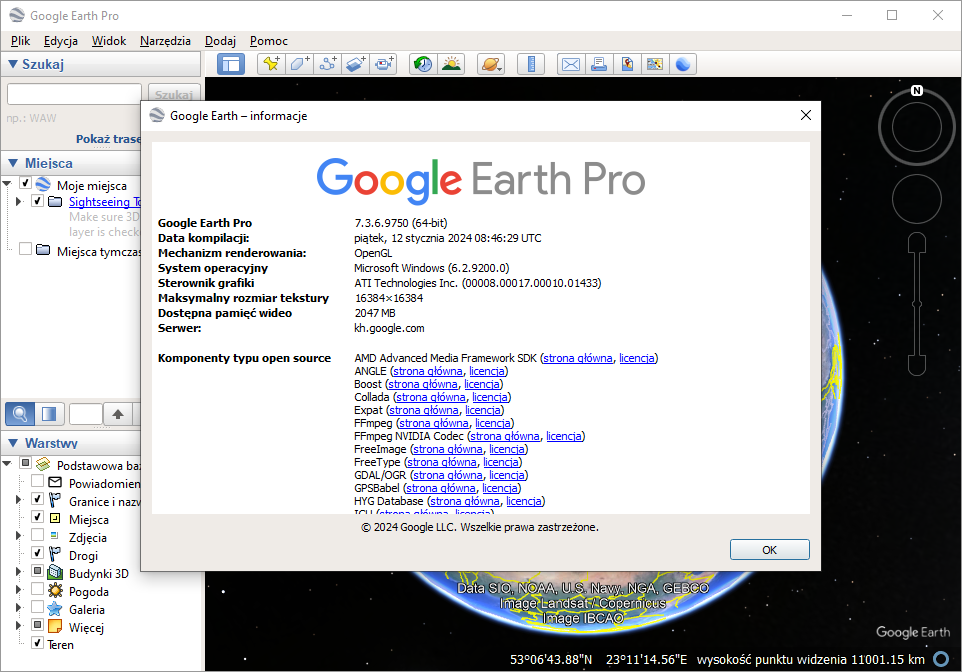Click the Pokaż trasę link

pyautogui.click(x=109, y=139)
